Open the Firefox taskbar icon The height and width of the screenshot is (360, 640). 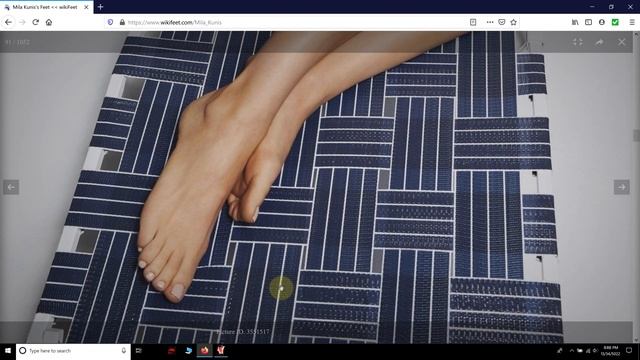(204, 351)
